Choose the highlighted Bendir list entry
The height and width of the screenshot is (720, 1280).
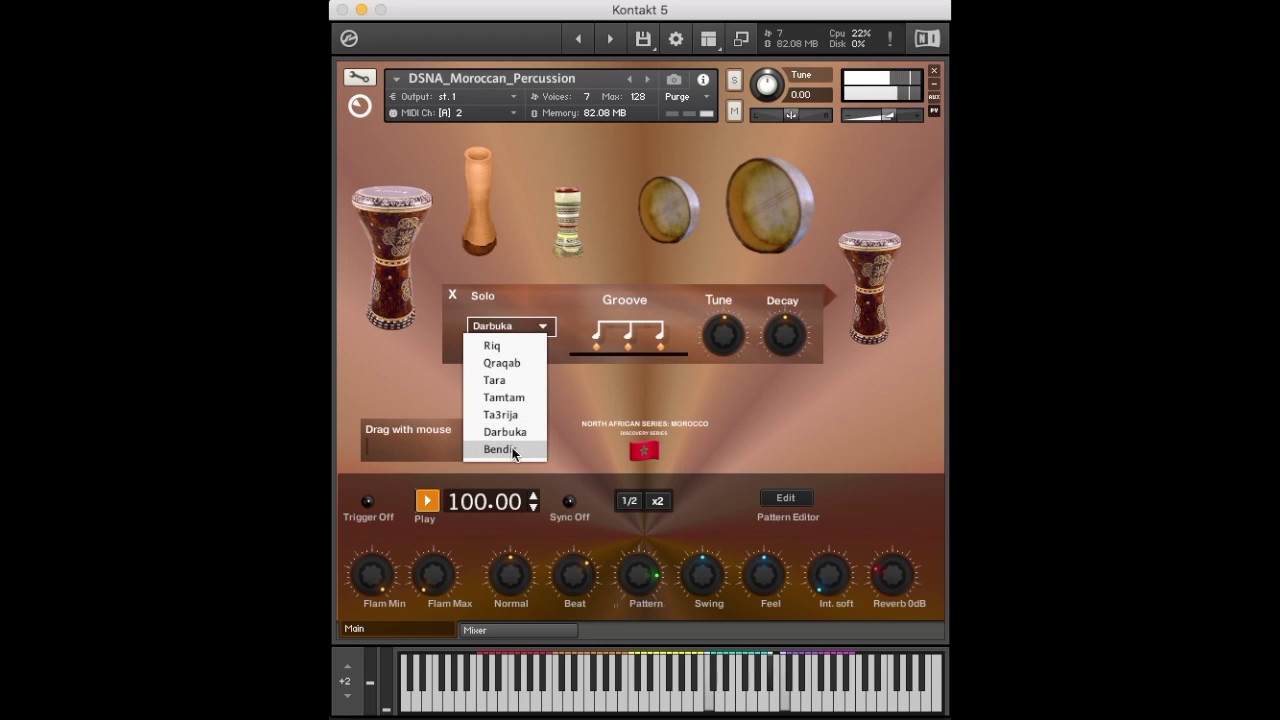(x=505, y=450)
